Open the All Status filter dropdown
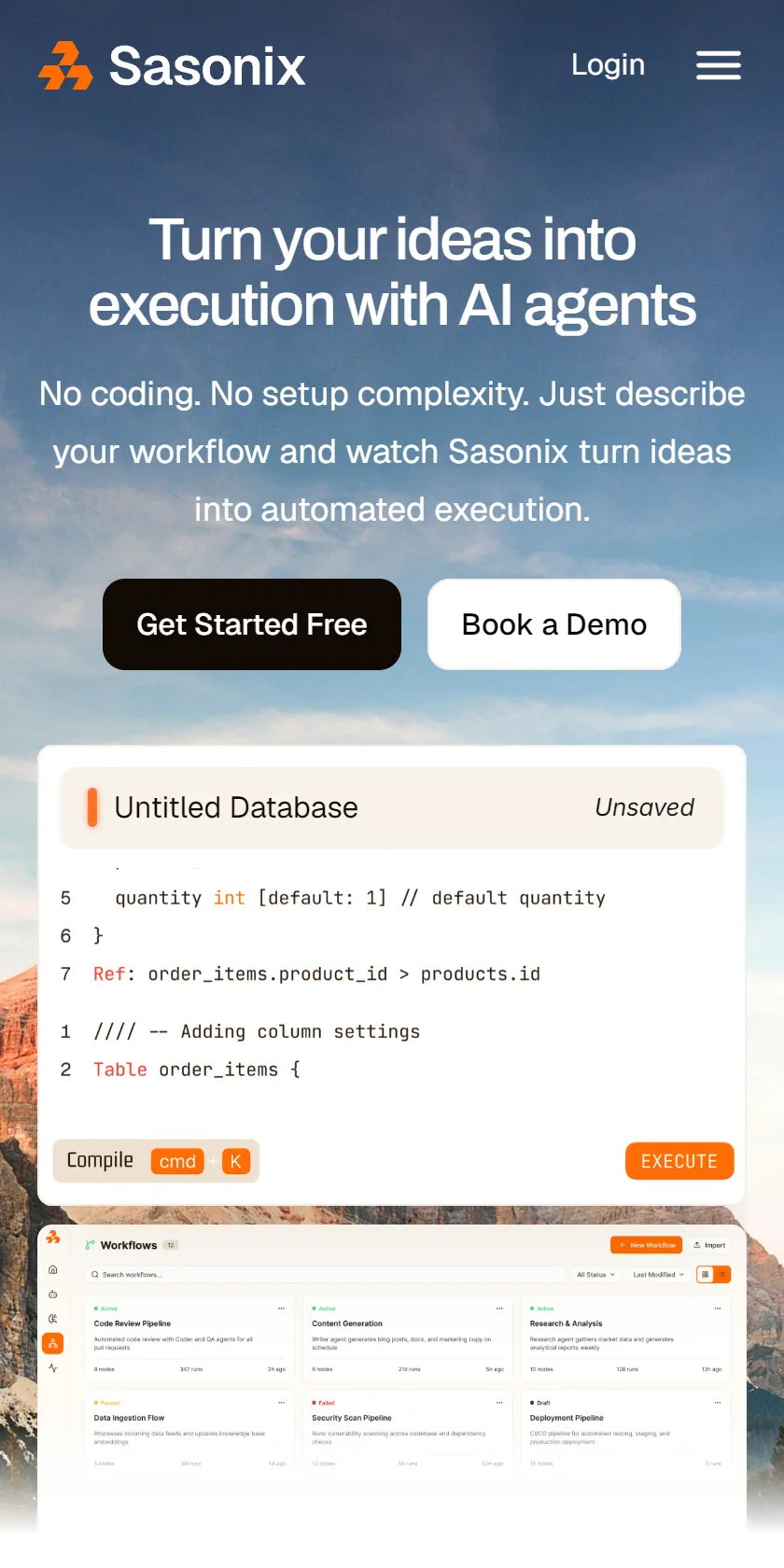 pos(595,1274)
